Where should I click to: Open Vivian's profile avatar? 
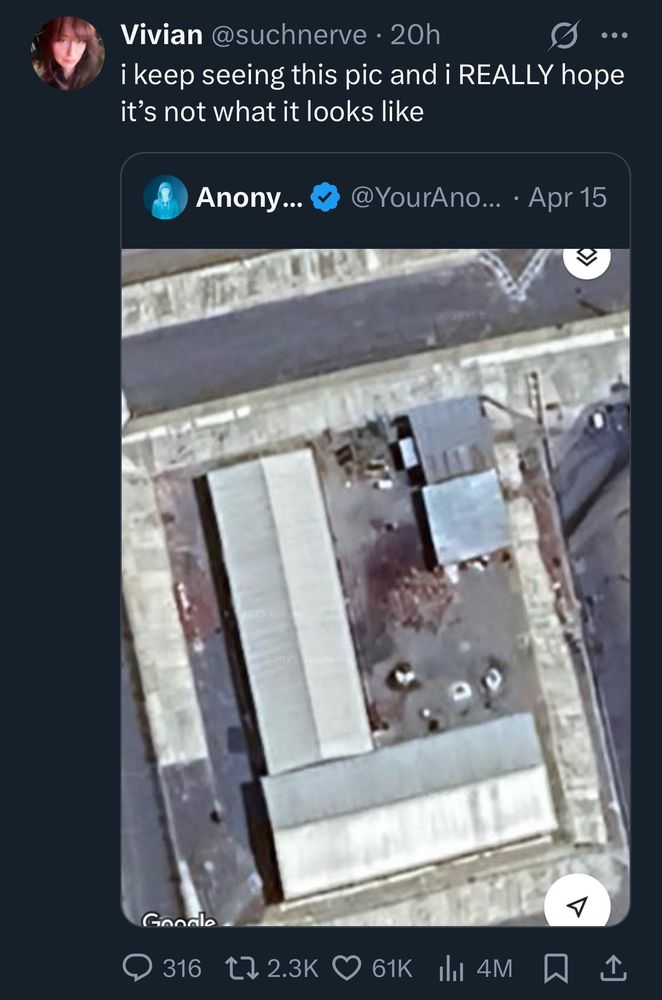pyautogui.click(x=68, y=54)
